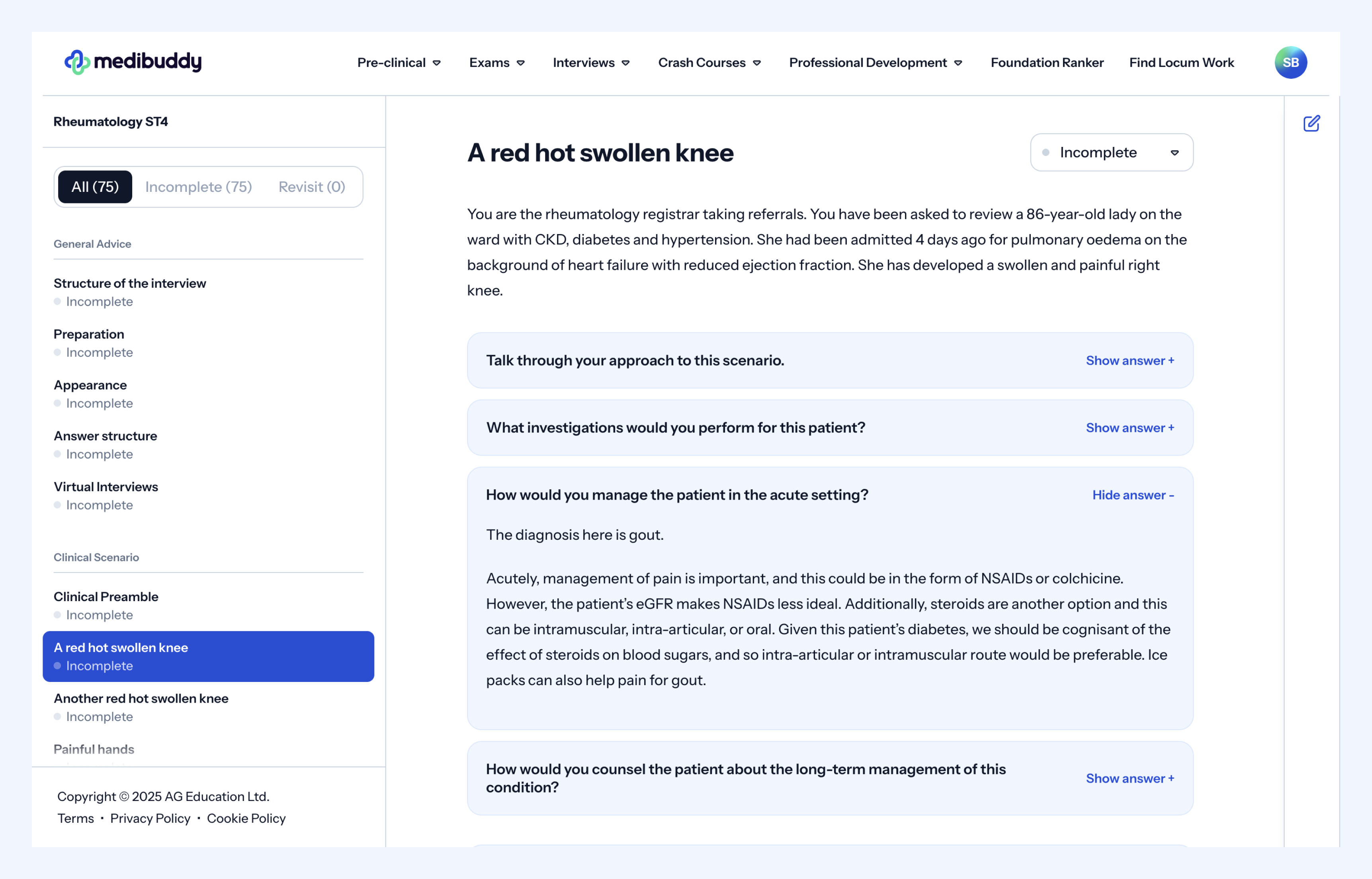Open the Incomplete status dropdown
The width and height of the screenshot is (1372, 879).
coord(1111,152)
